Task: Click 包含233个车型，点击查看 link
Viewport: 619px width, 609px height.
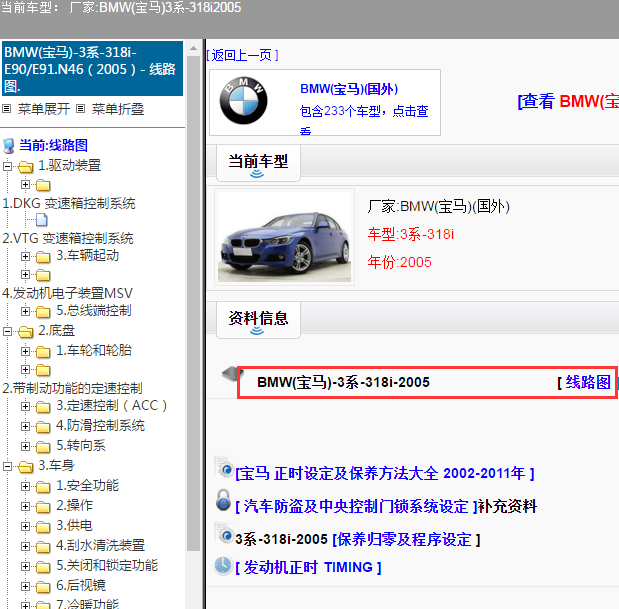Action: point(364,119)
